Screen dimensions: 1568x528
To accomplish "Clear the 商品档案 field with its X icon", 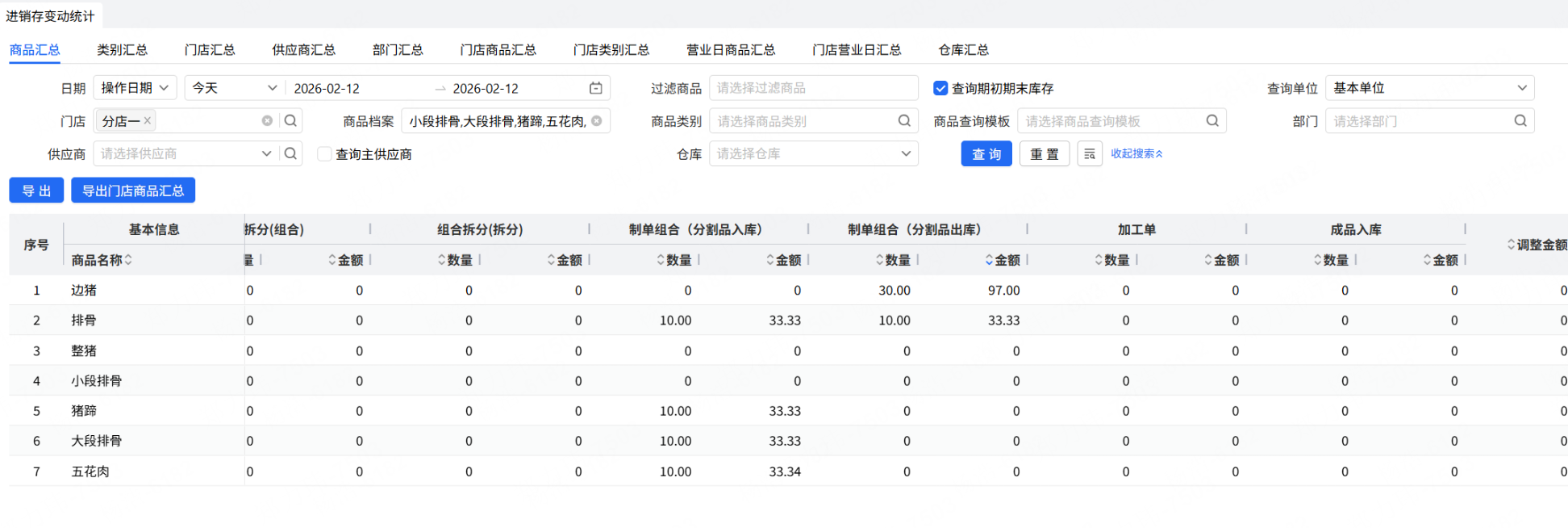I will [x=597, y=121].
